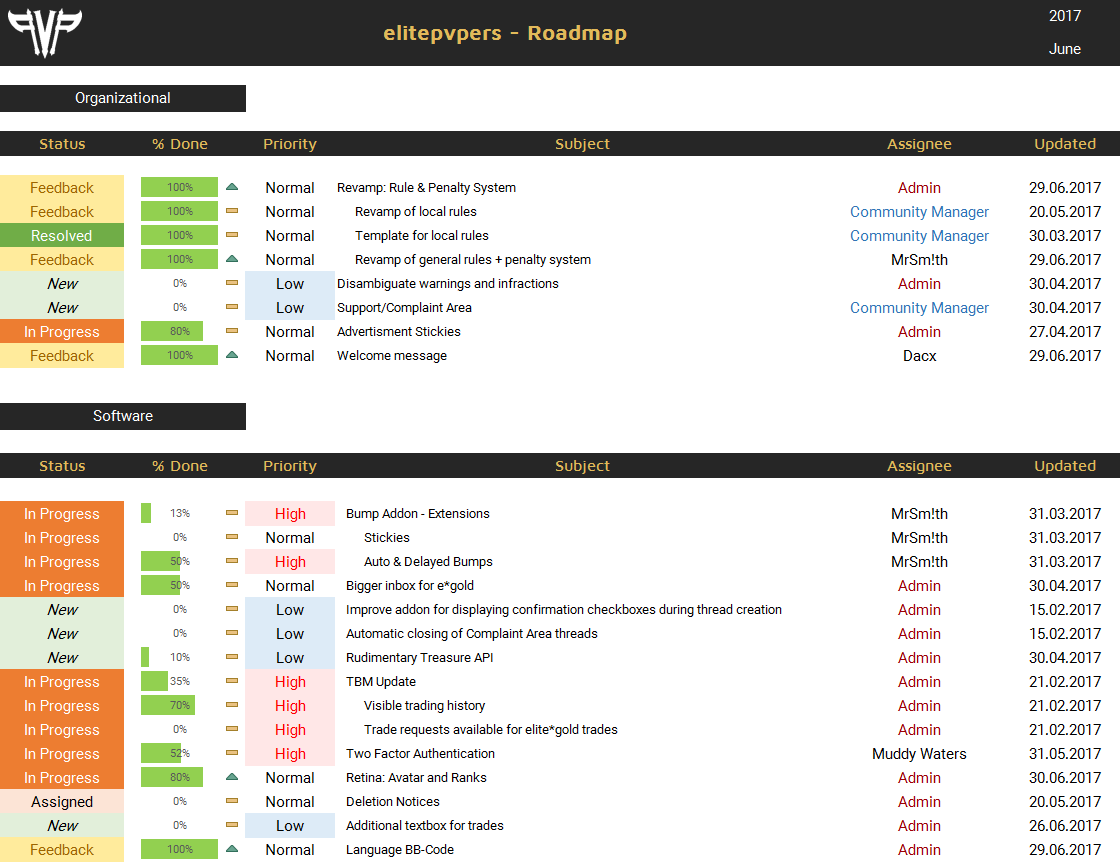Click the yellow dash icon for Two Factor Authentication
This screenshot has width=1120, height=862.
click(231, 753)
